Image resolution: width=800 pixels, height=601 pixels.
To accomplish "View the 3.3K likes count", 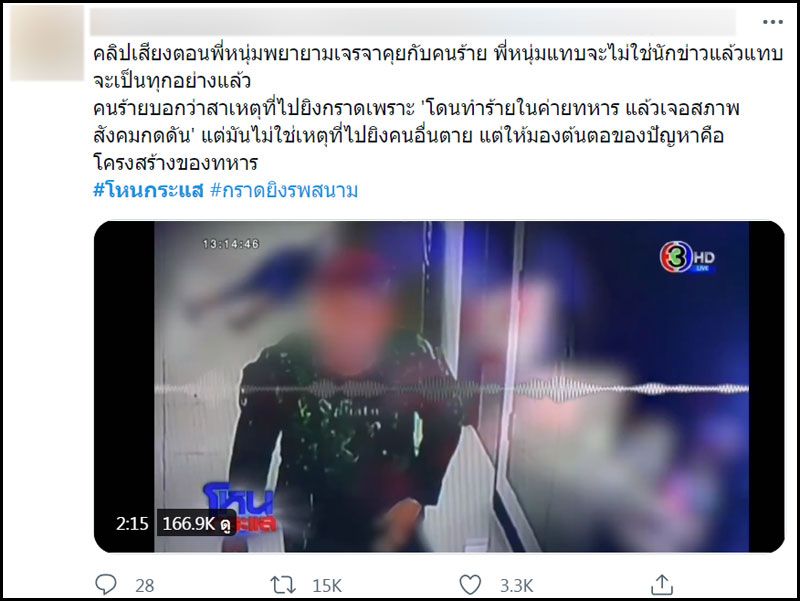I will coord(516,585).
